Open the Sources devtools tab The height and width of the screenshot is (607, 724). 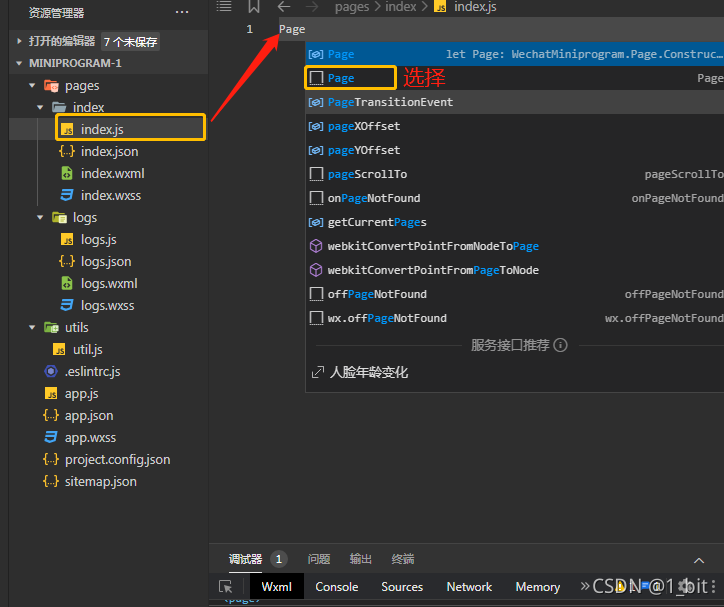(x=402, y=587)
